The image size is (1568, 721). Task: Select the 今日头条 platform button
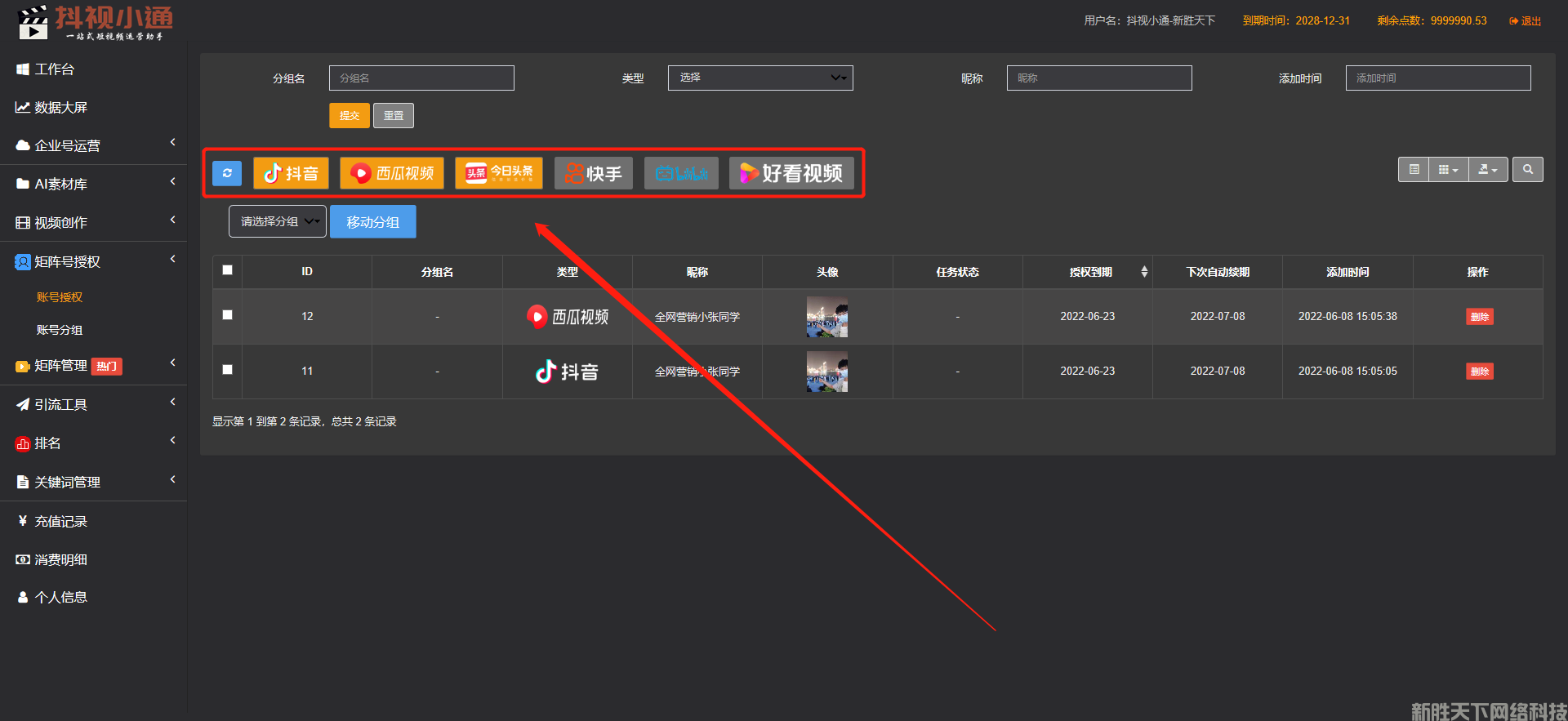(499, 173)
